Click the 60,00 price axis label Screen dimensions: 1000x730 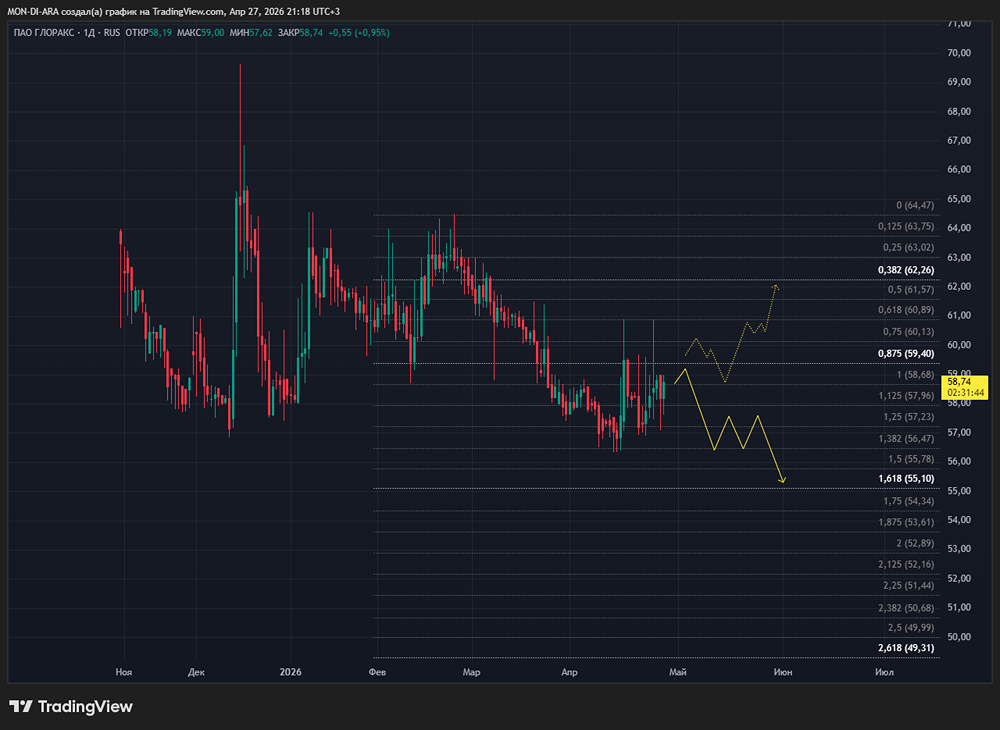point(959,345)
